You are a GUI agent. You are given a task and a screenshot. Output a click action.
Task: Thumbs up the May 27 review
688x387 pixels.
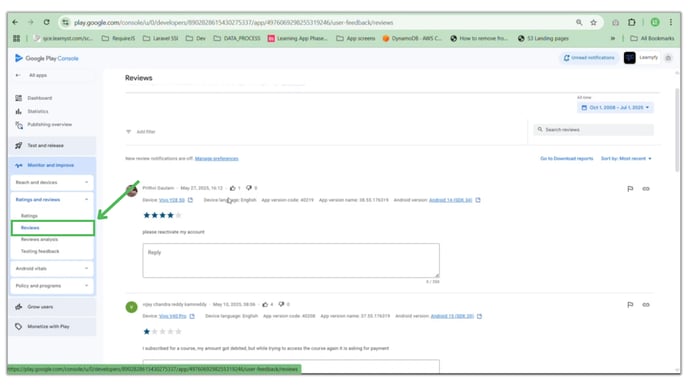[x=233, y=188]
